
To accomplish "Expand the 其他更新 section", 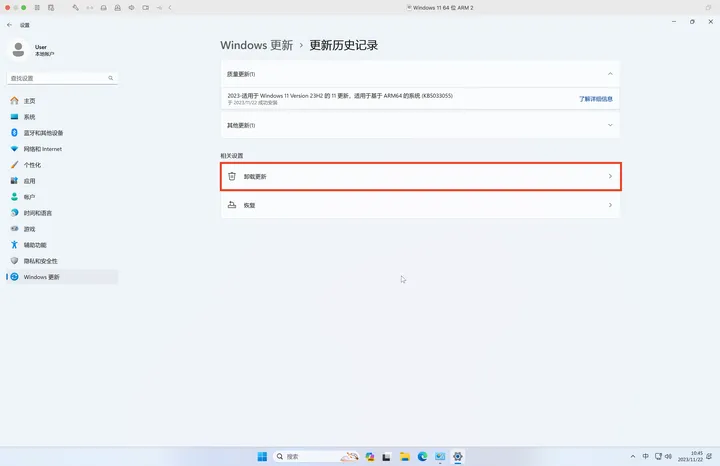I will coord(610,125).
